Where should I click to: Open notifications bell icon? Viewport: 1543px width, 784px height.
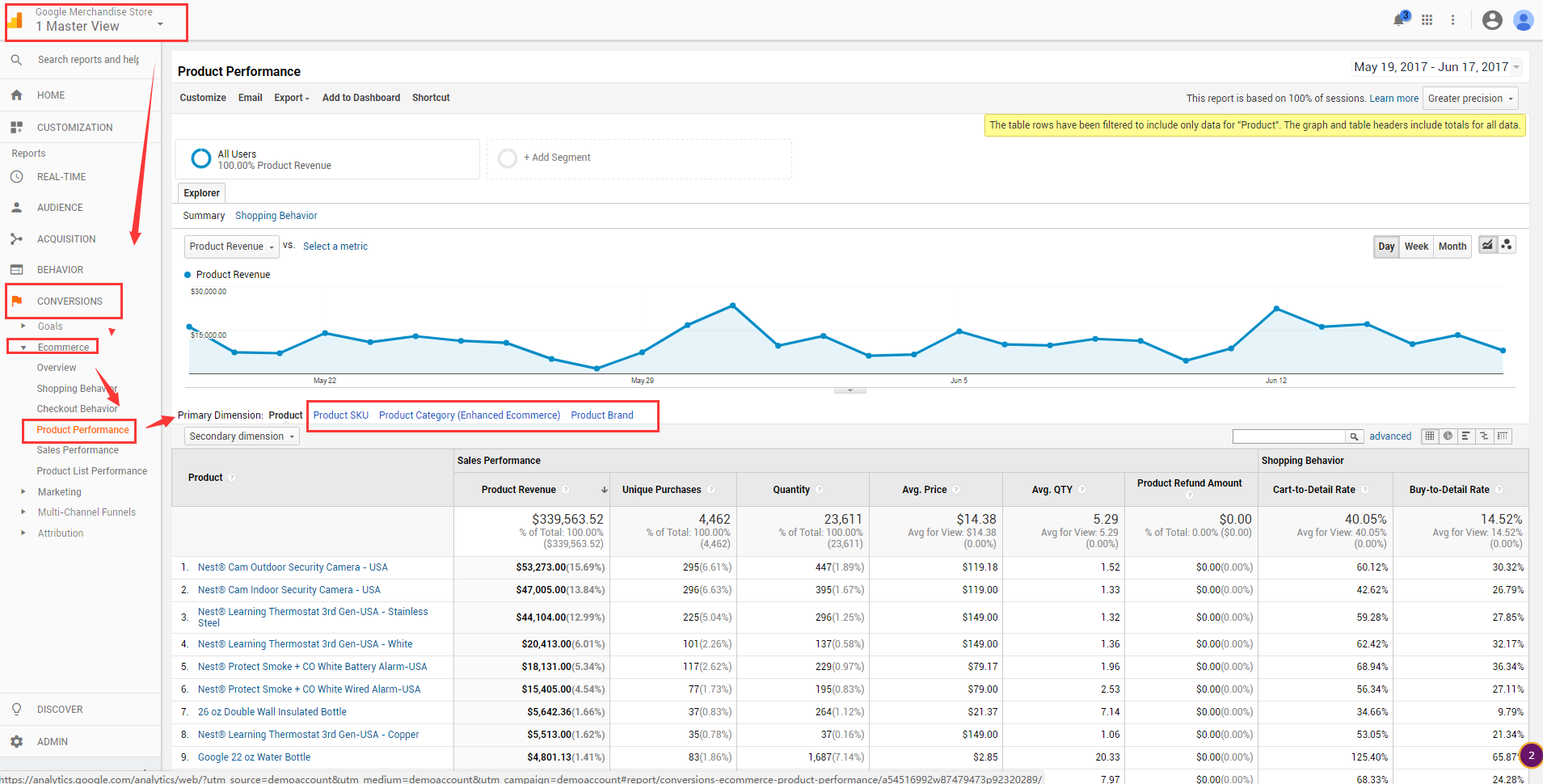(x=1399, y=20)
